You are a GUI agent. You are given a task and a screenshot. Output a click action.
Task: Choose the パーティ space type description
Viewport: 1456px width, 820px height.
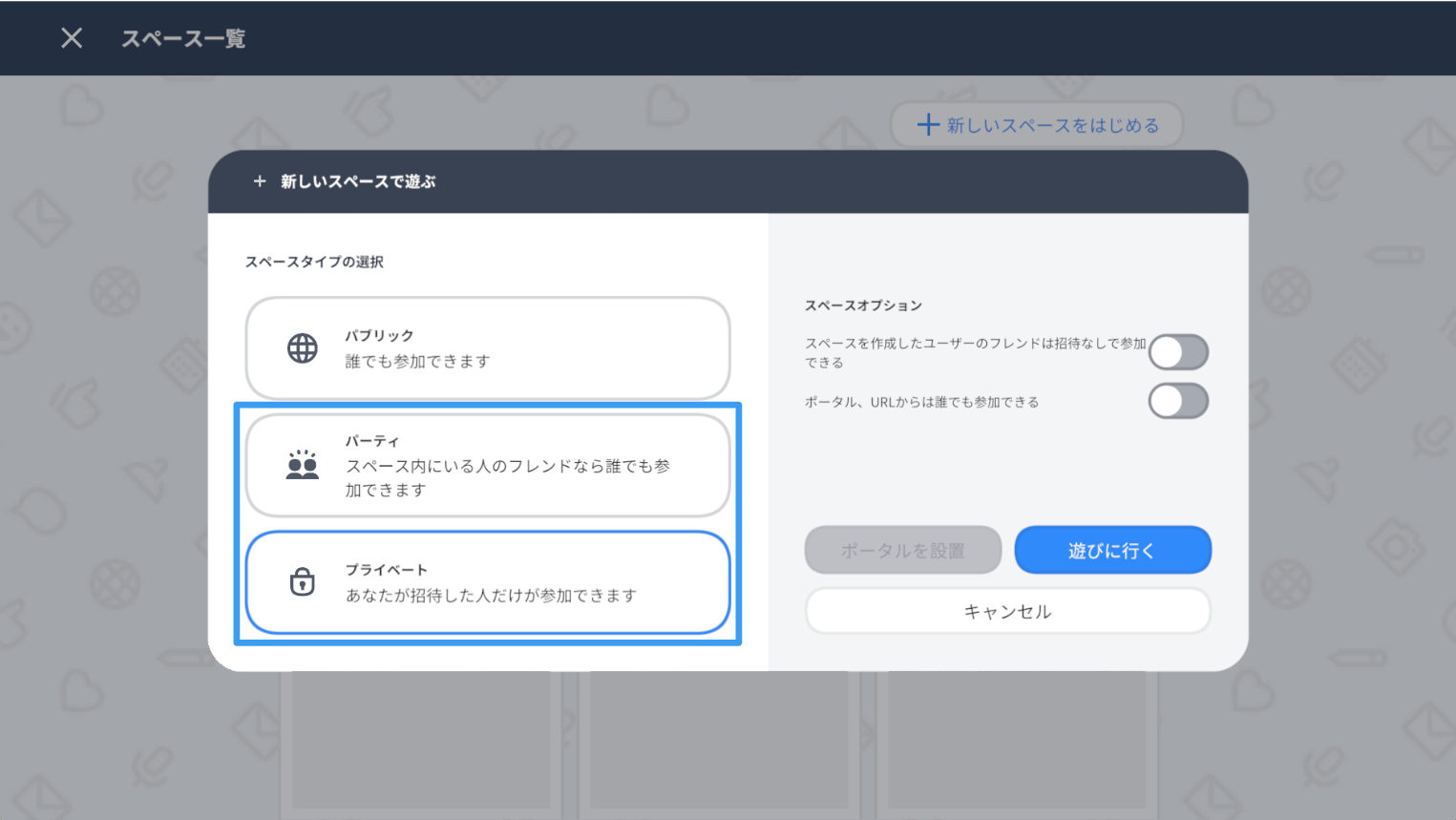coord(507,477)
